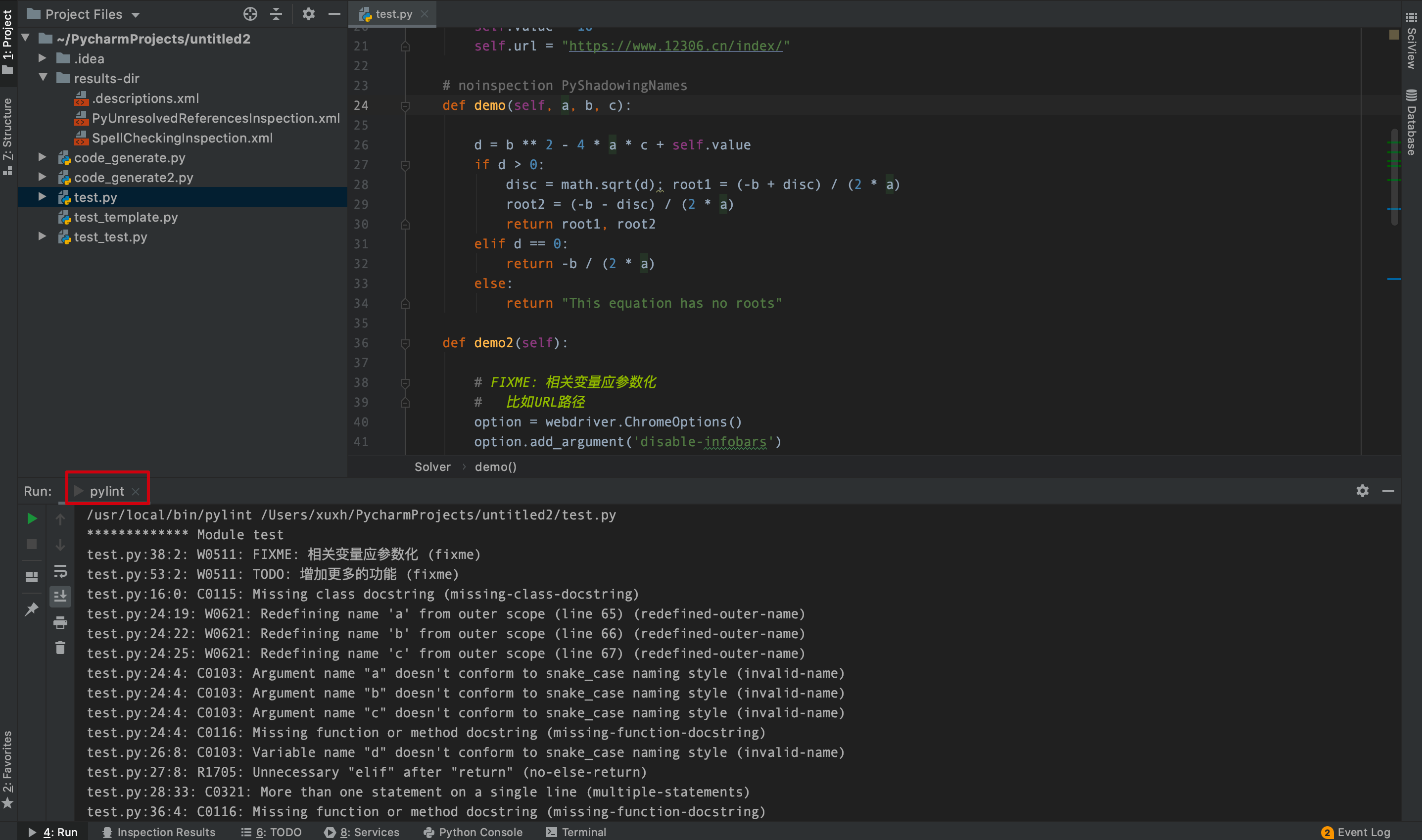The height and width of the screenshot is (840, 1422).
Task: Collapse all in Project Files panel
Action: point(276,14)
